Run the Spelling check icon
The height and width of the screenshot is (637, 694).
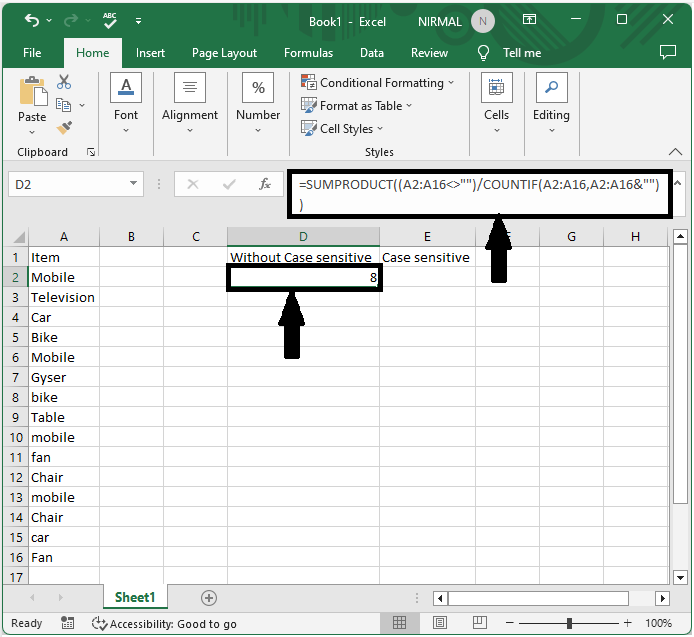coord(109,20)
